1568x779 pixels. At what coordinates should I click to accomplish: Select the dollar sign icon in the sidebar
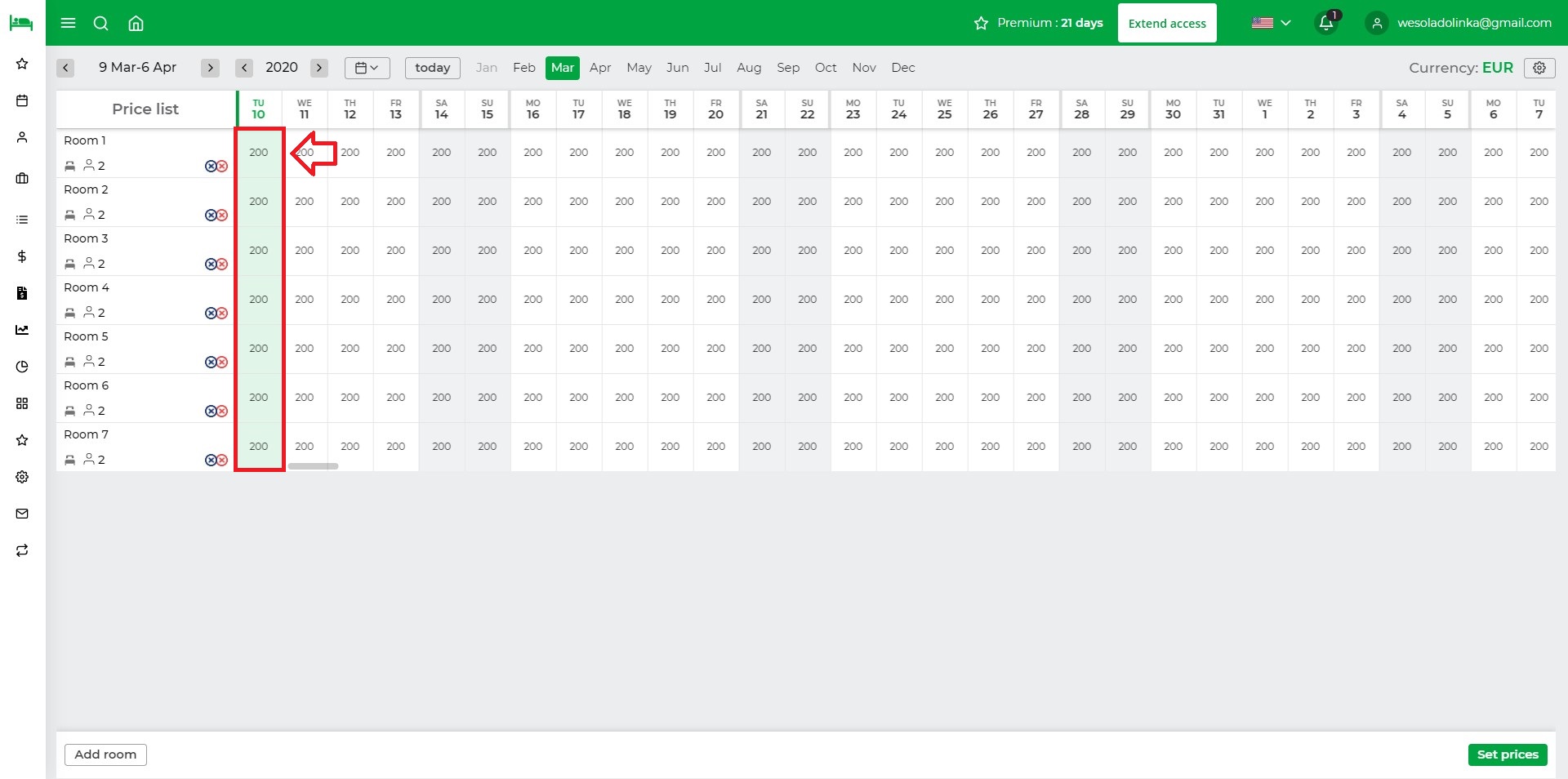click(x=22, y=256)
